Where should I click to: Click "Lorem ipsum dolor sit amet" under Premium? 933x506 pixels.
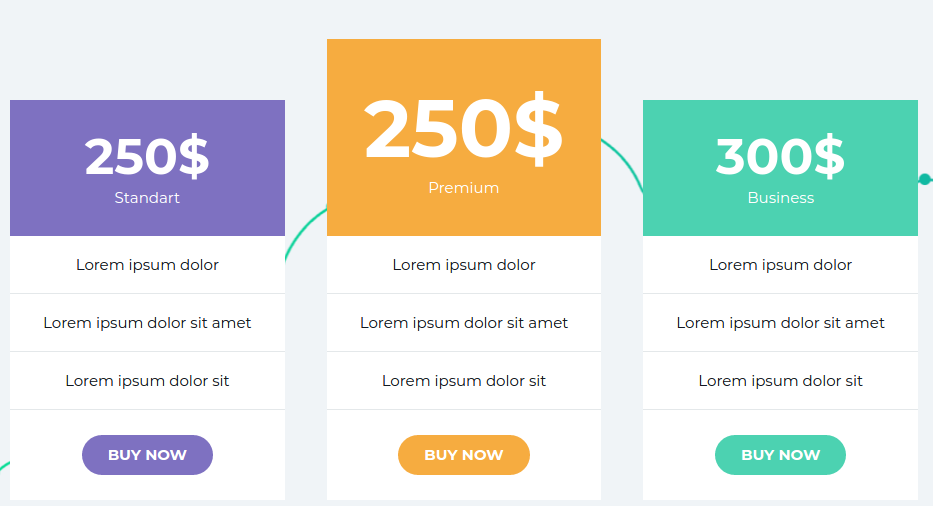tap(463, 323)
